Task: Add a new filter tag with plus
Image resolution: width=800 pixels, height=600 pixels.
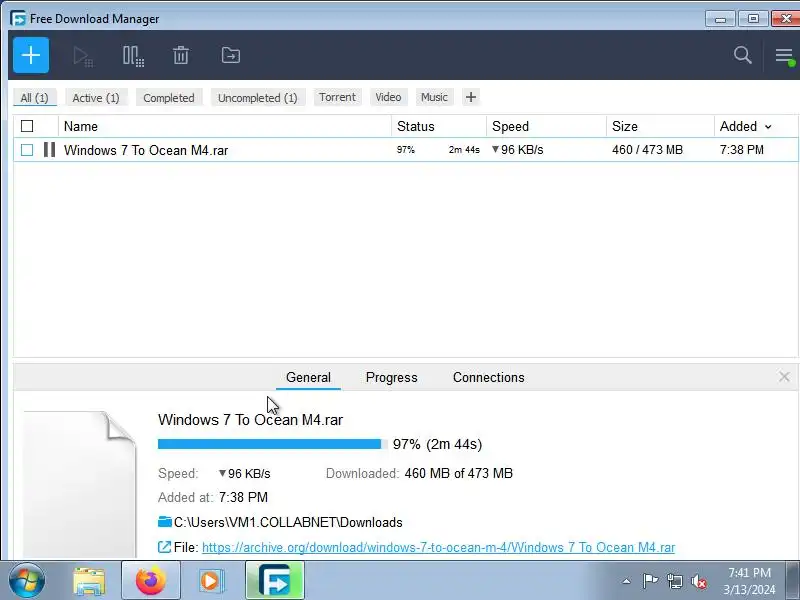Action: pos(471,97)
